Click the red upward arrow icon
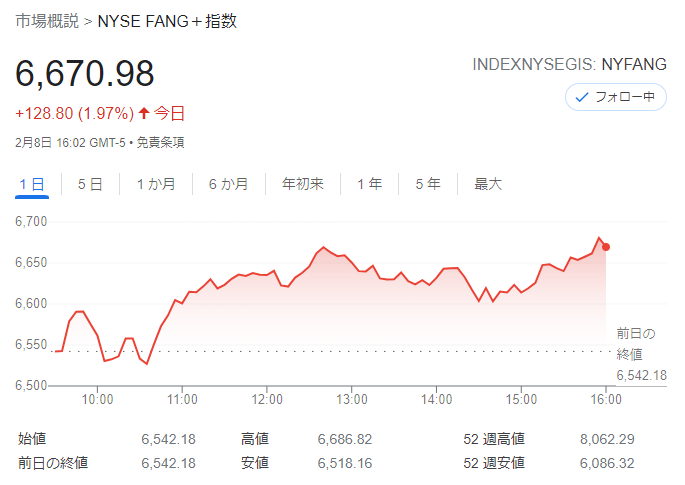Viewport: 685px width, 485px height. coord(144,114)
